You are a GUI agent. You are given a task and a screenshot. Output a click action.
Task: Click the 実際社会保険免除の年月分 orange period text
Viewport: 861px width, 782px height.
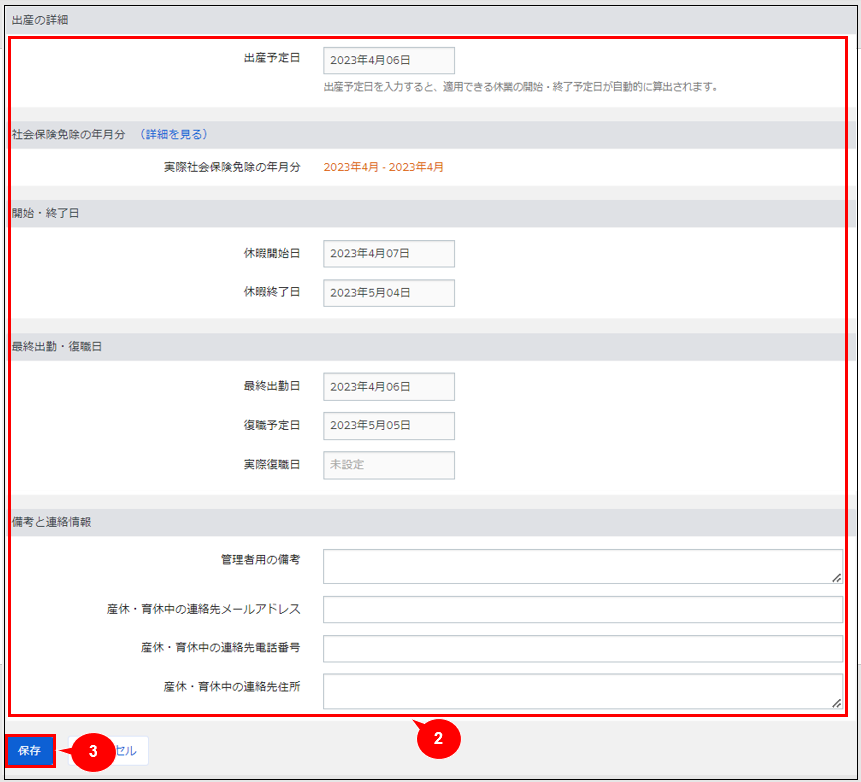[x=383, y=168]
